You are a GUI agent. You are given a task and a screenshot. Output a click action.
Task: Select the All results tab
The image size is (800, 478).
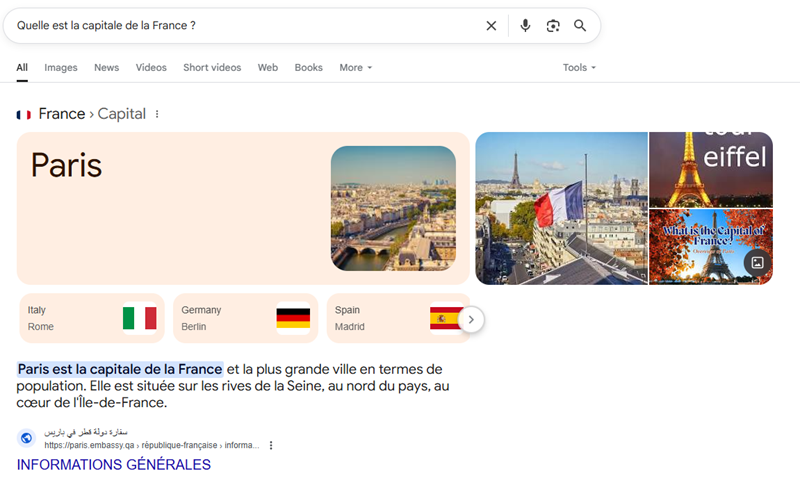pos(22,67)
